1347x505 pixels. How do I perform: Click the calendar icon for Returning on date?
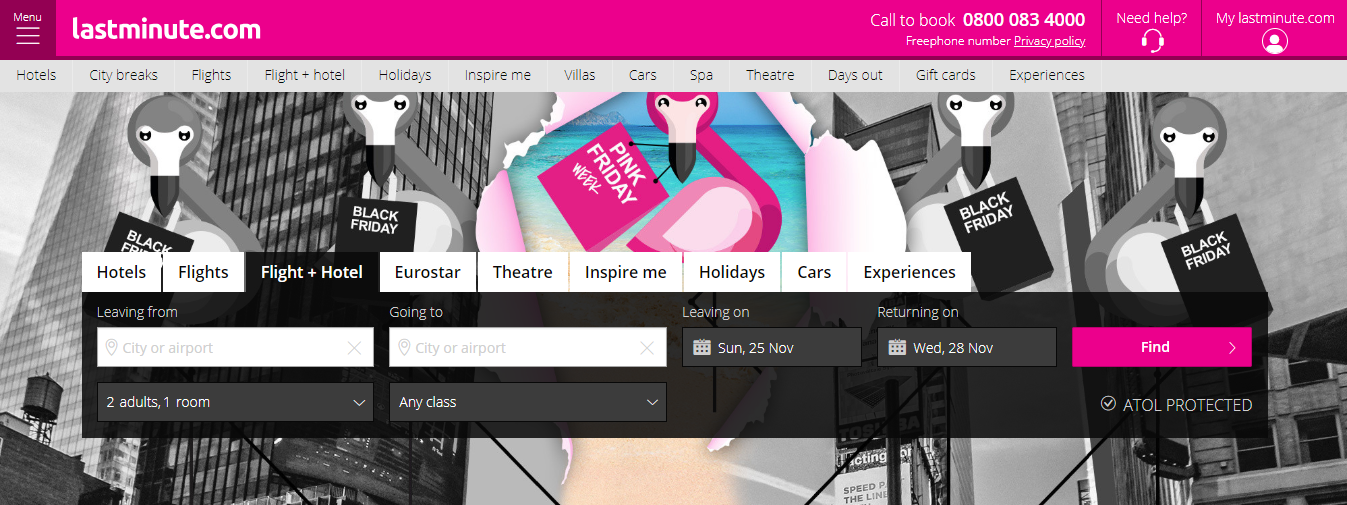(897, 347)
